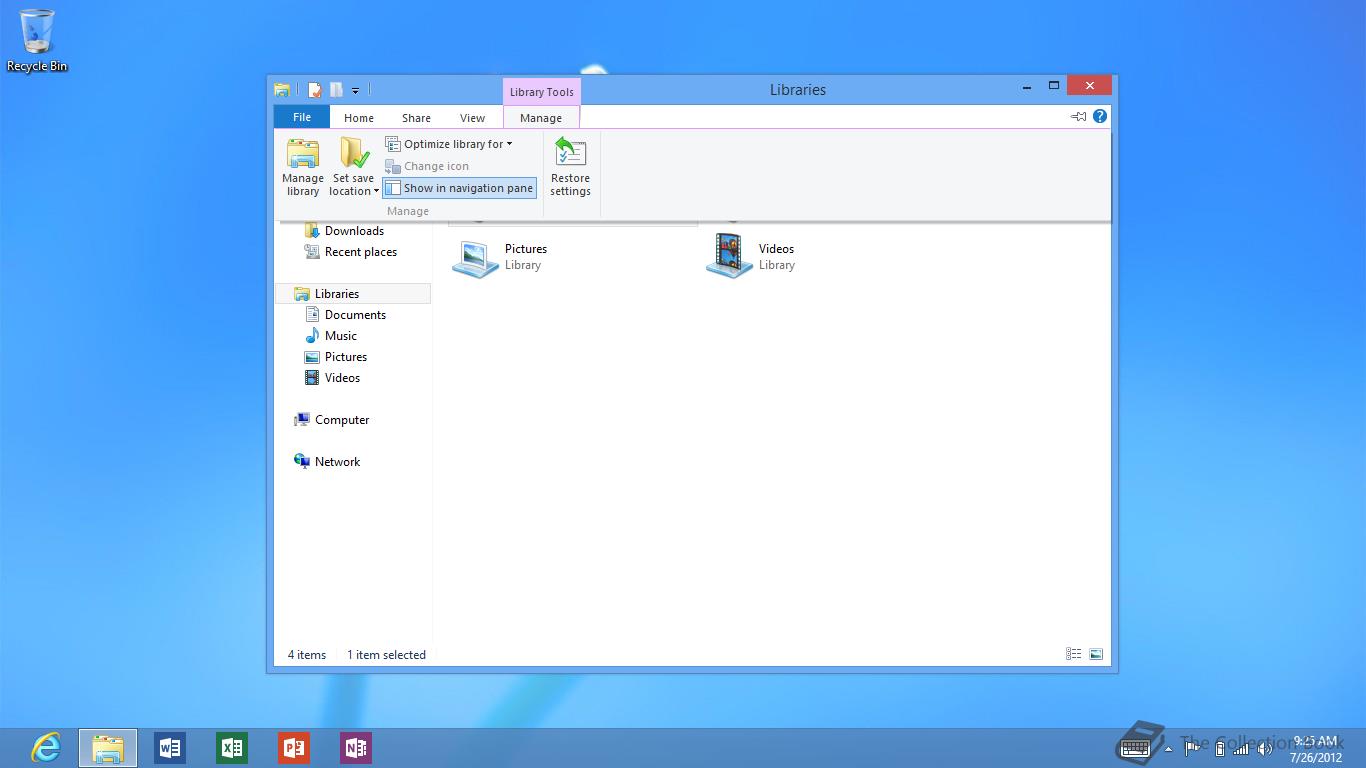Screen dimensions: 1366x768
Task: Click the Explorer window icon in title bar
Action: pos(282,90)
